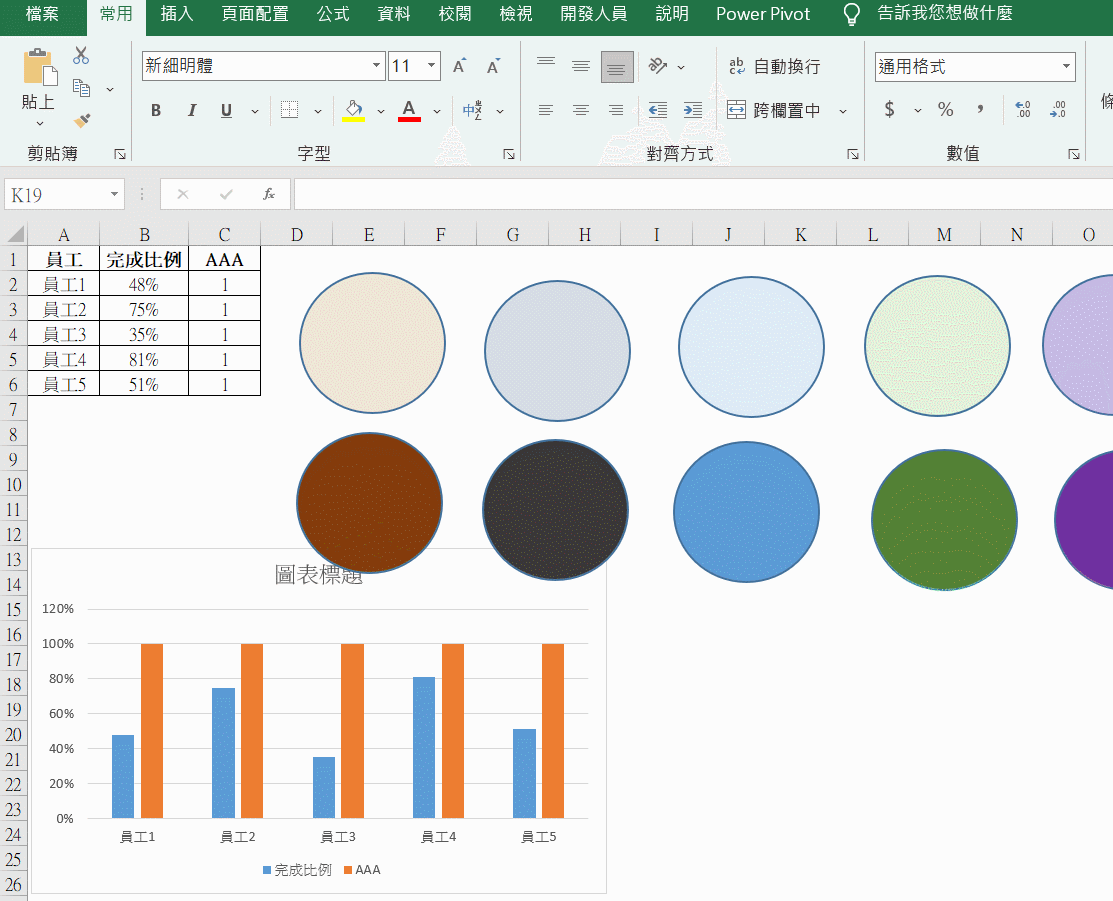The height and width of the screenshot is (901, 1113).
Task: Switch to the 公式 tab
Action: click(333, 14)
